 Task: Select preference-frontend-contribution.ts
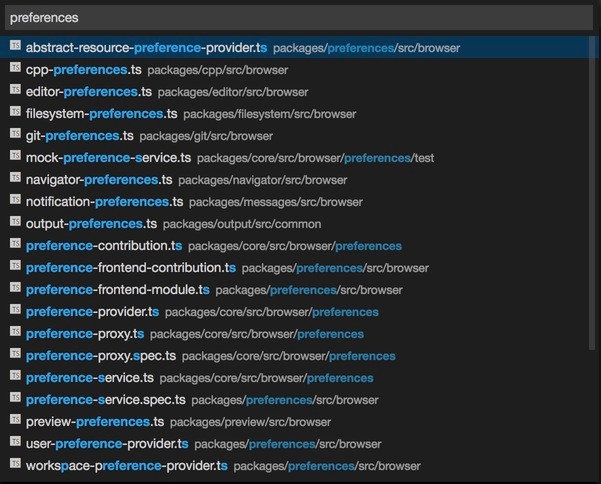tap(131, 267)
